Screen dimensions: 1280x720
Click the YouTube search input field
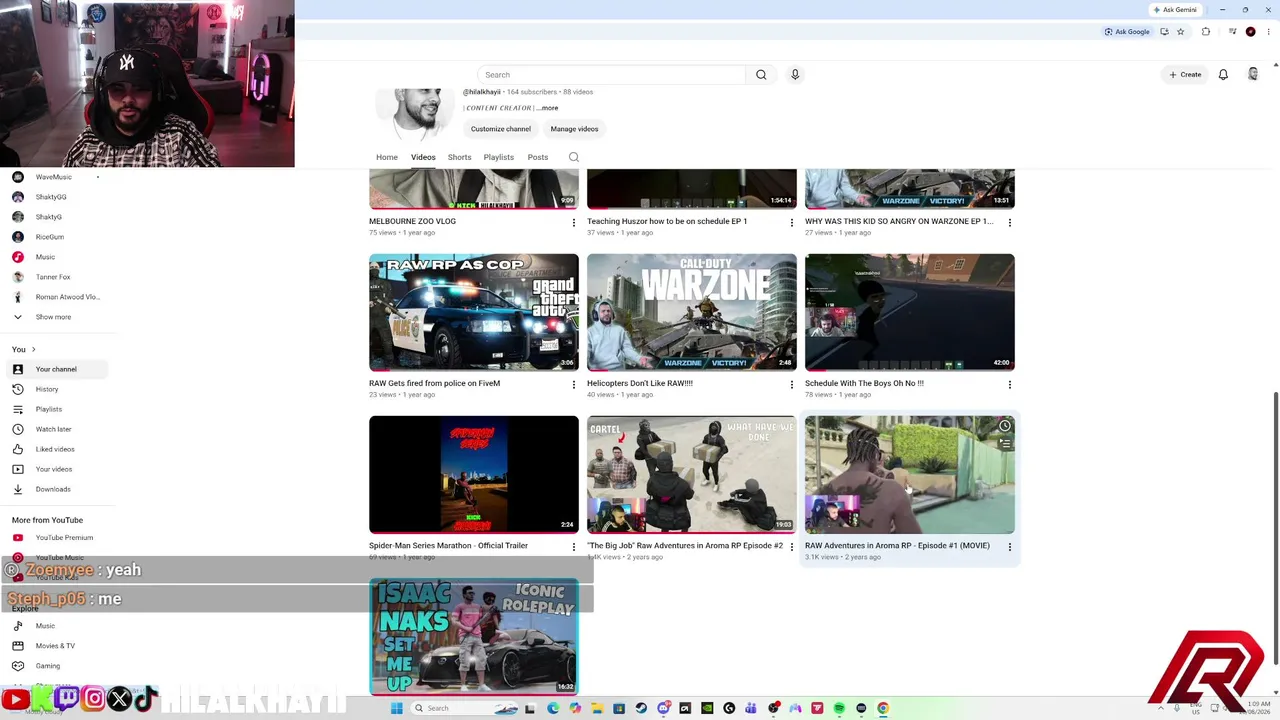tap(611, 75)
